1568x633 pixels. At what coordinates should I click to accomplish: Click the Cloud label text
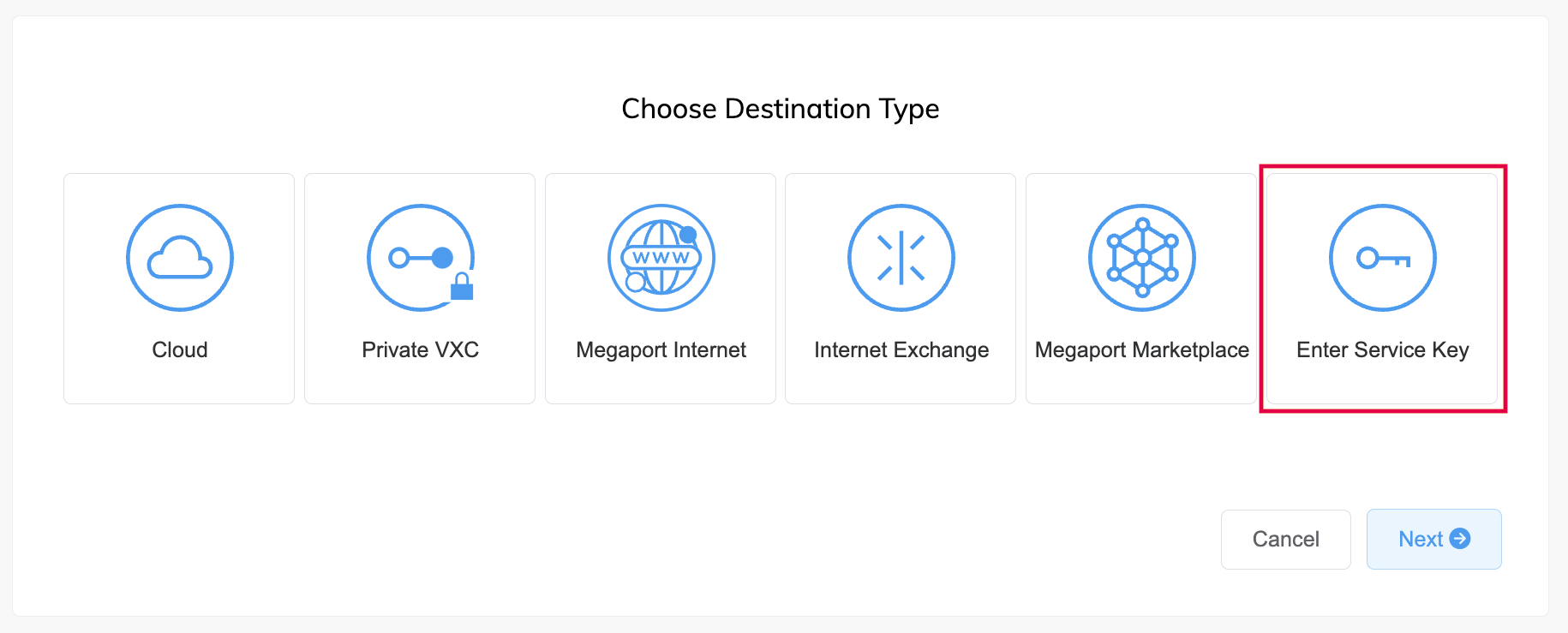[x=179, y=349]
